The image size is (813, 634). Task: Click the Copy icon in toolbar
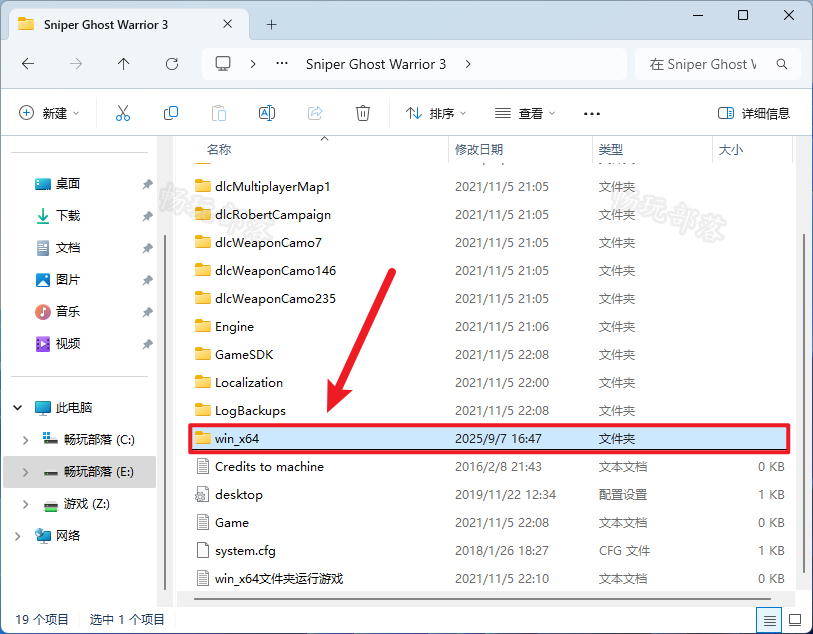pos(171,113)
